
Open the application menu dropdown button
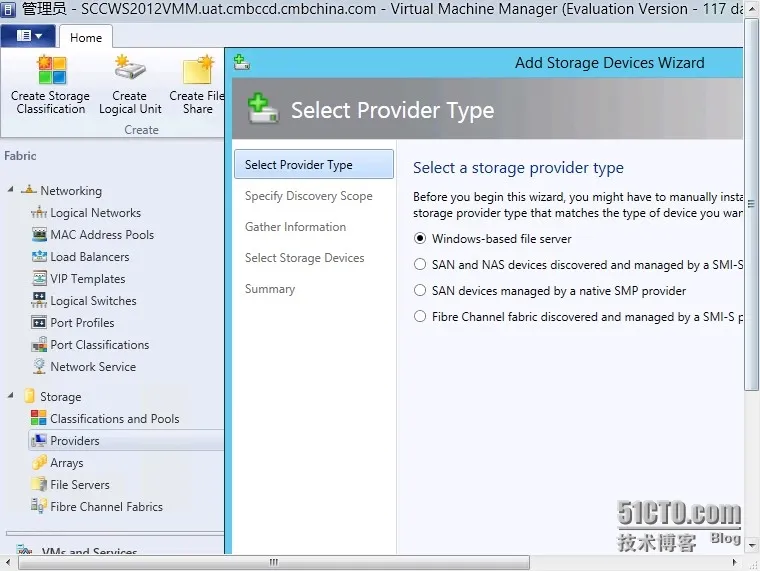29,36
